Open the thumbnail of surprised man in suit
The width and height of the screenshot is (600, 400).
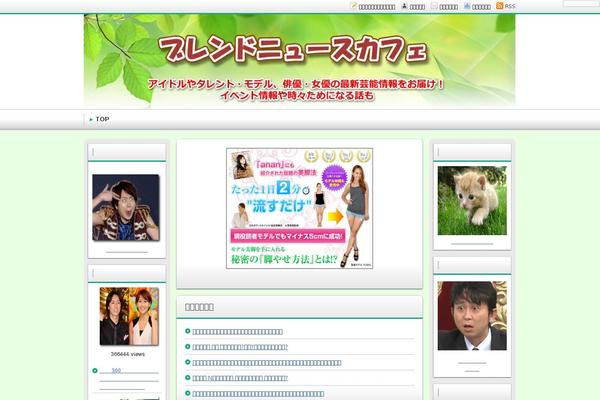click(472, 316)
